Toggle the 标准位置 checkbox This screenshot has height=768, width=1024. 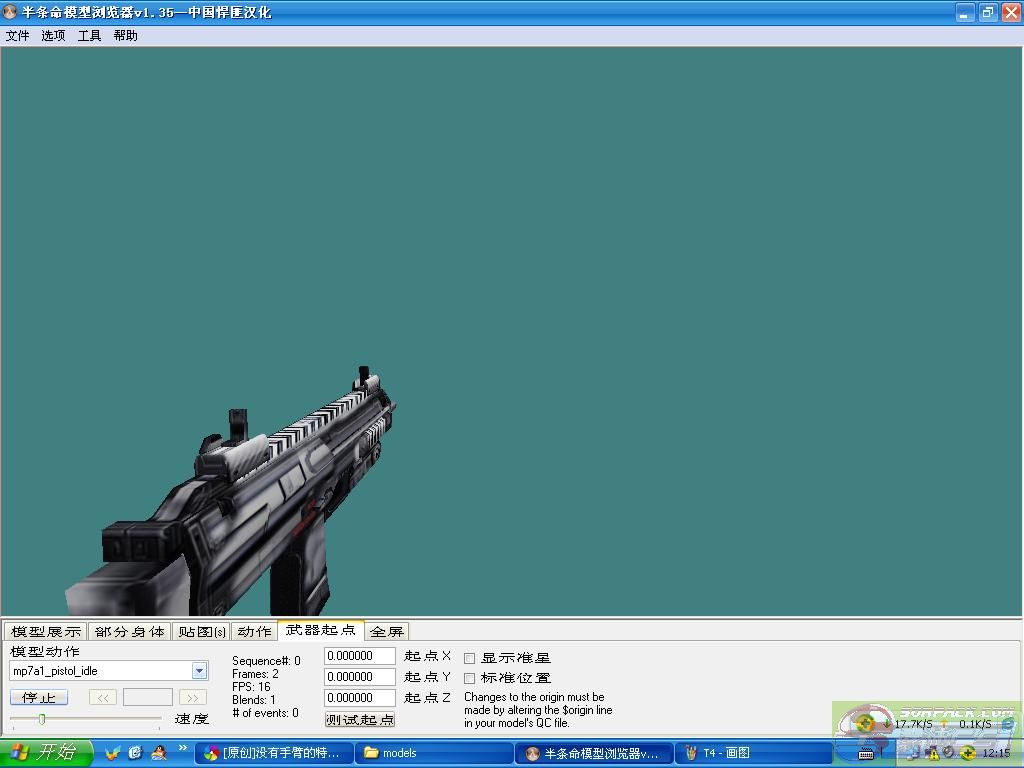[x=469, y=678]
